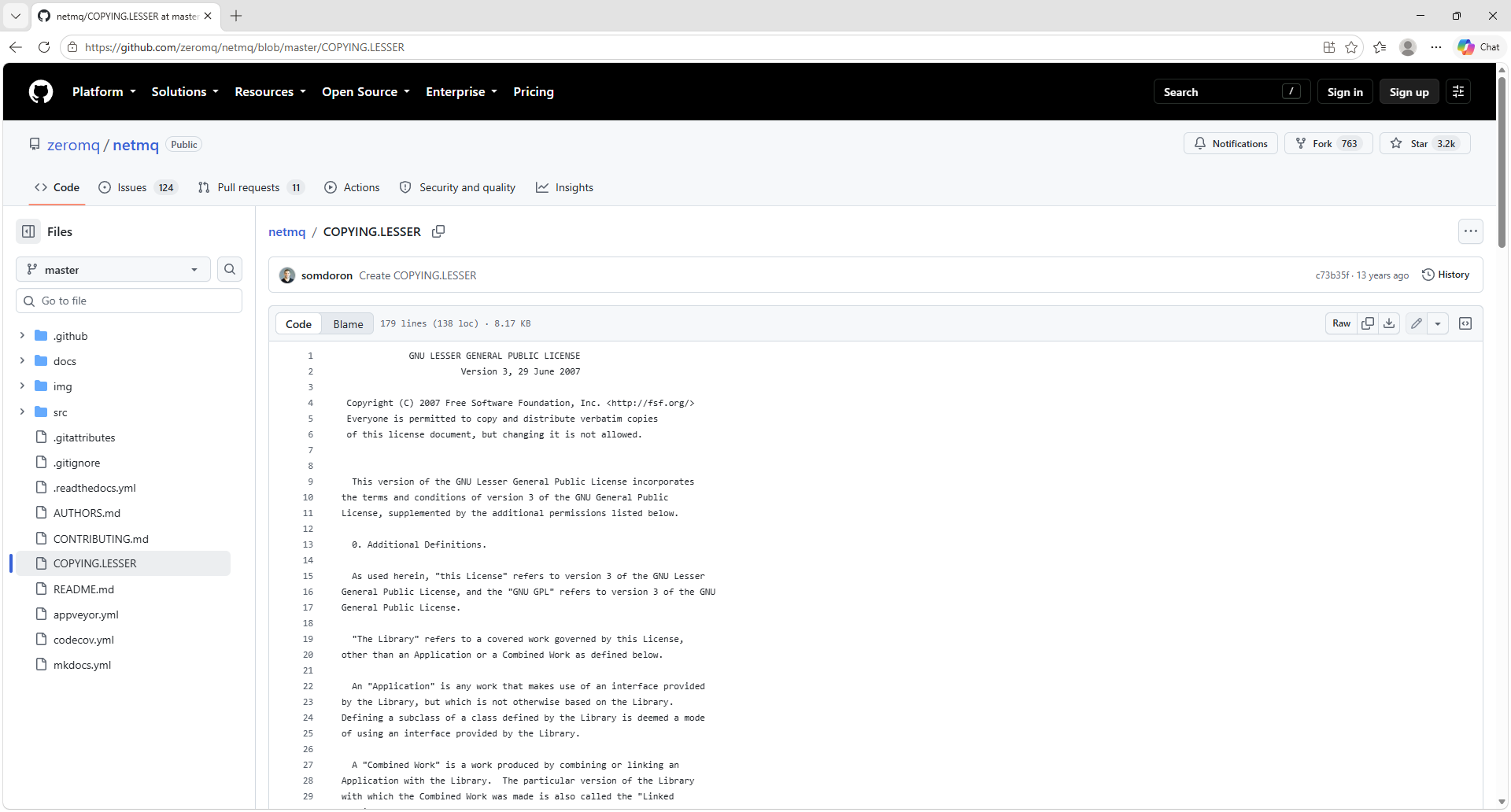Open more edit options dropdown arrow
The height and width of the screenshot is (812, 1511).
[x=1438, y=323]
